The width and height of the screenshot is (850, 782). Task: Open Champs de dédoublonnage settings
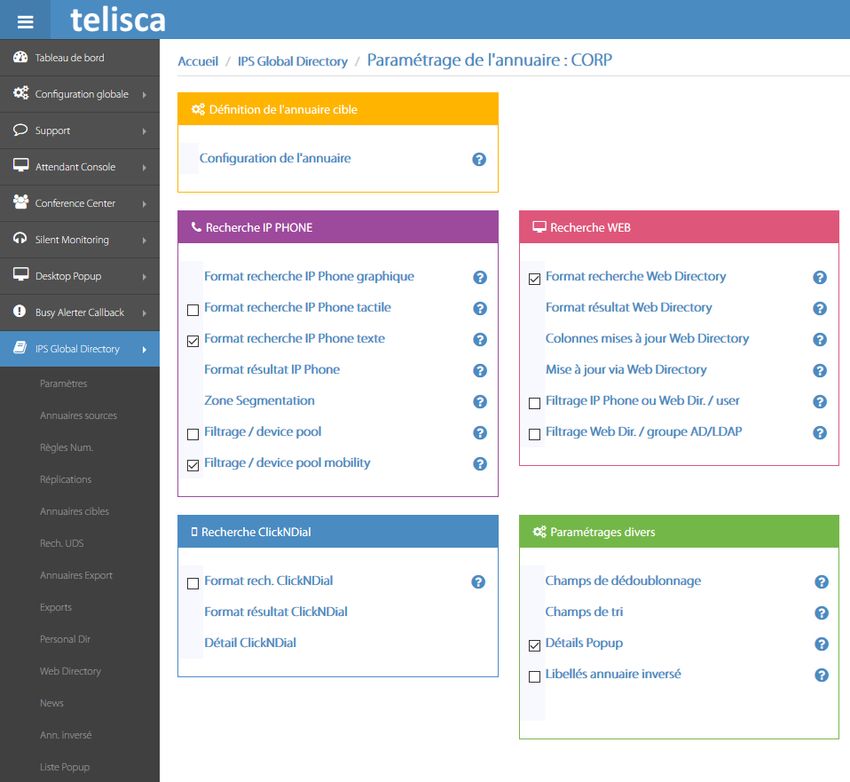[x=623, y=581]
